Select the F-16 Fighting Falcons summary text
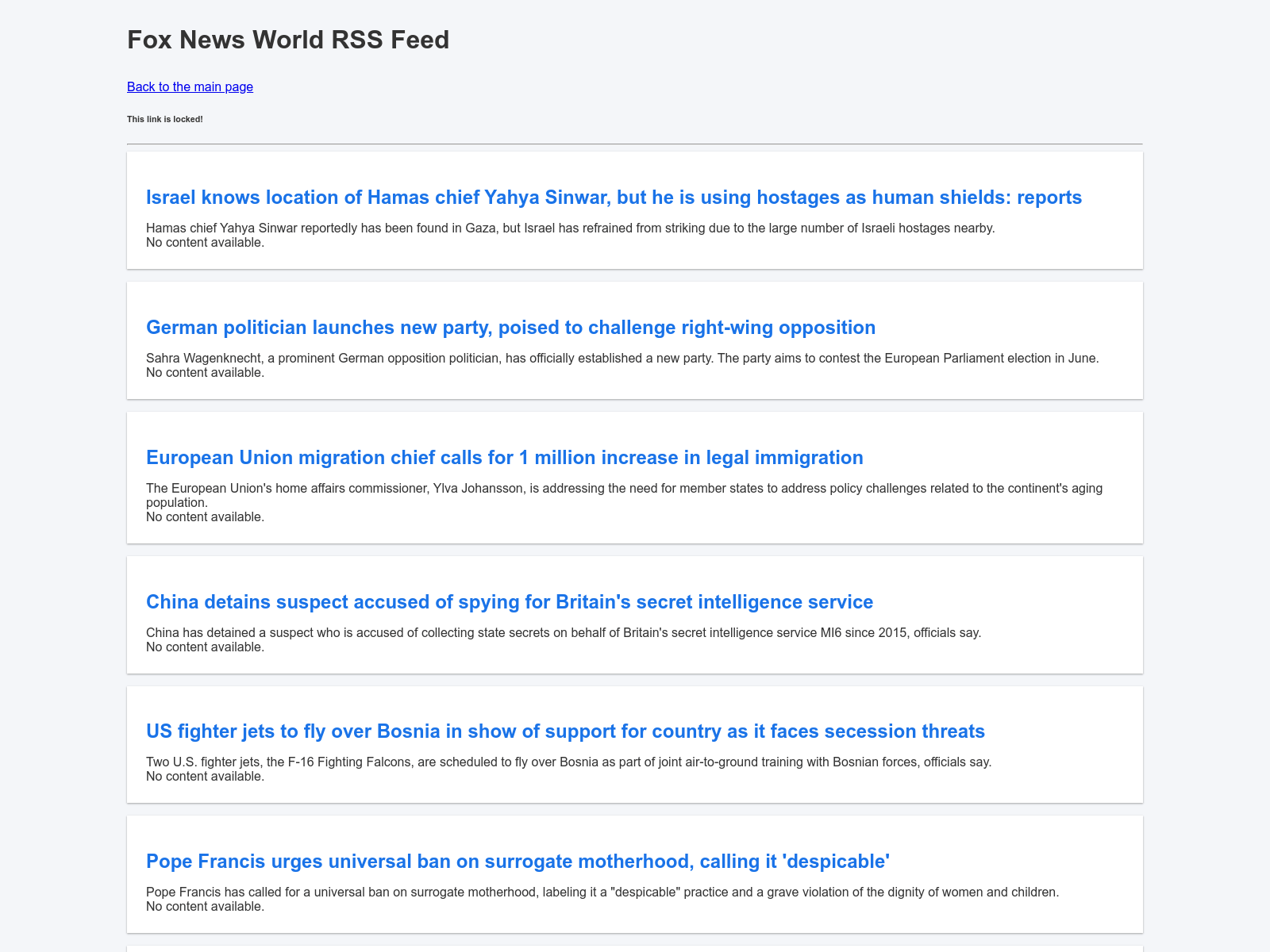This screenshot has height=952, width=1270. pyautogui.click(x=568, y=762)
